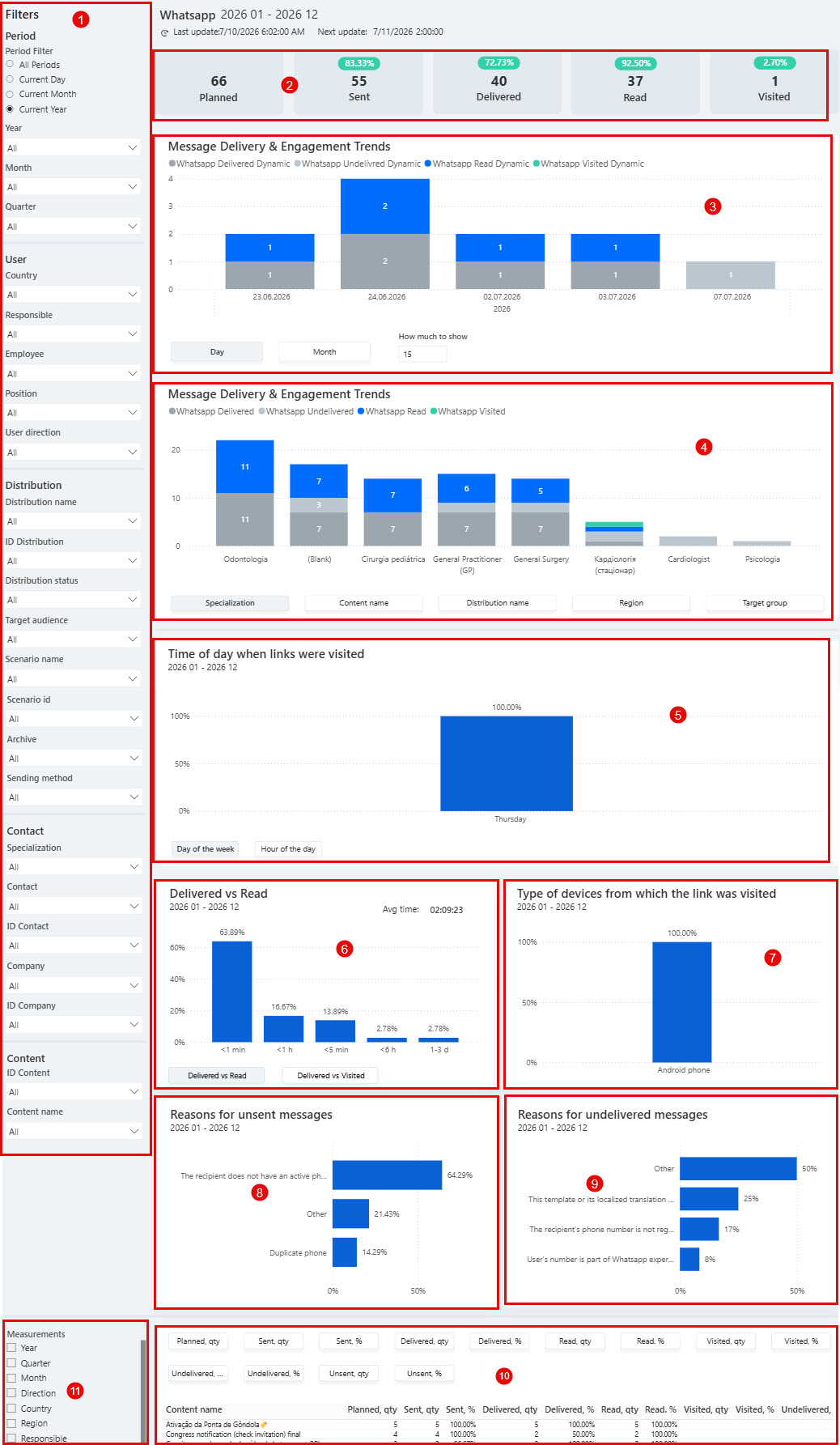Click the Planned, qty measure button

pyautogui.click(x=198, y=1341)
